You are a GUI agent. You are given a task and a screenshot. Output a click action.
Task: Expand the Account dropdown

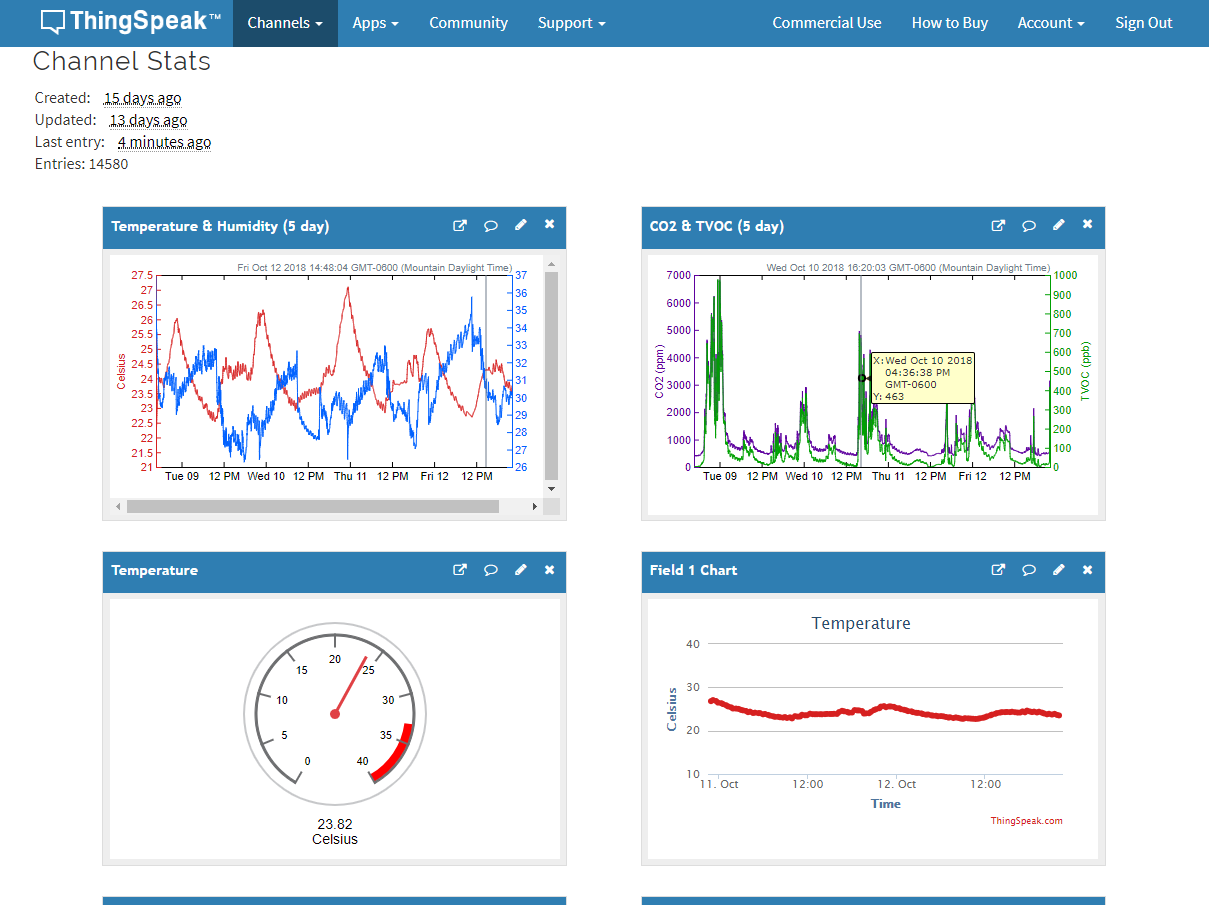click(1051, 23)
